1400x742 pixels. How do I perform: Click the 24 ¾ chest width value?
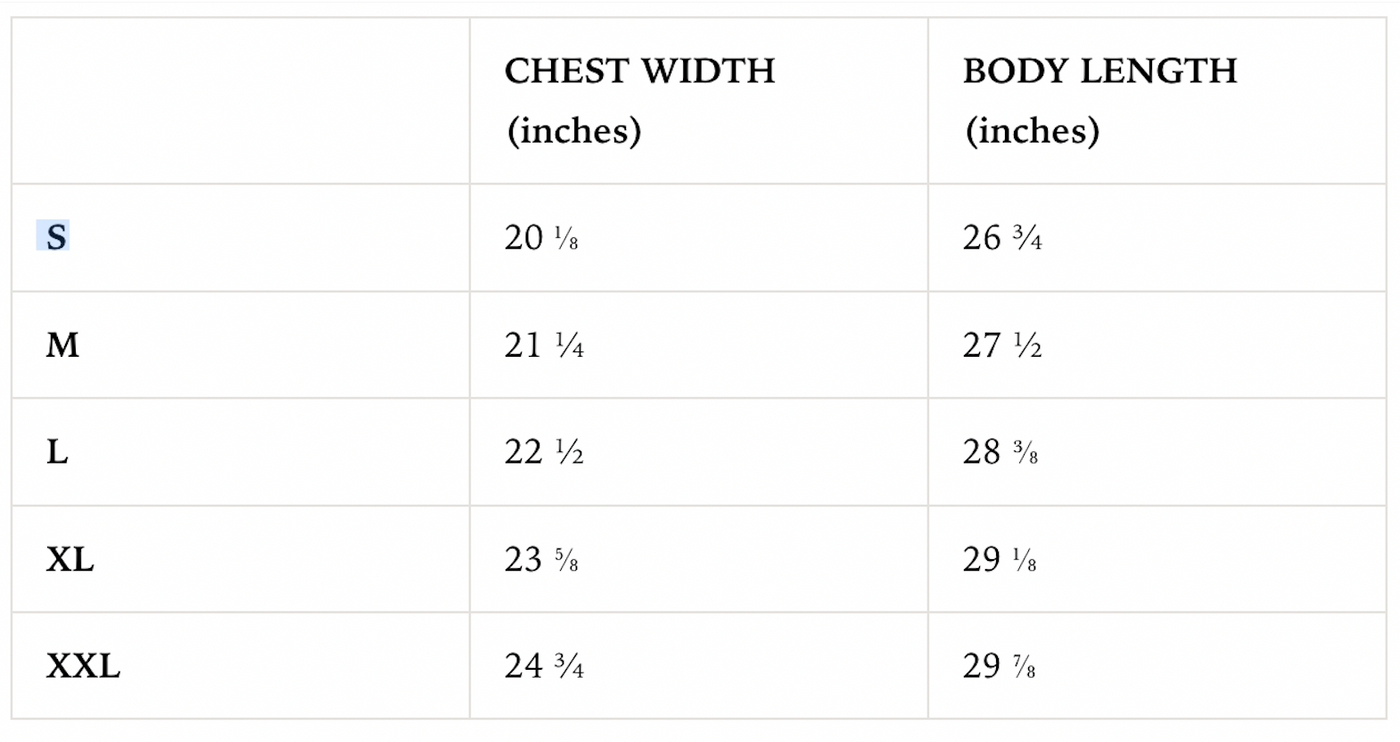click(x=545, y=666)
